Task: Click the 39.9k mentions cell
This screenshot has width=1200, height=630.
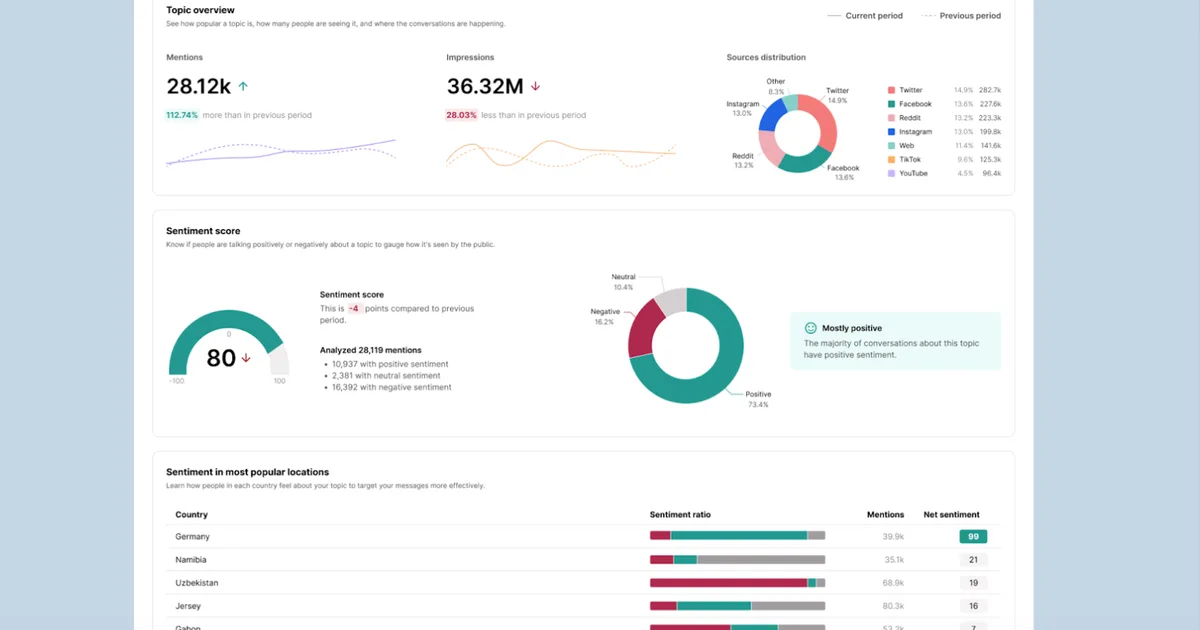Action: click(893, 537)
